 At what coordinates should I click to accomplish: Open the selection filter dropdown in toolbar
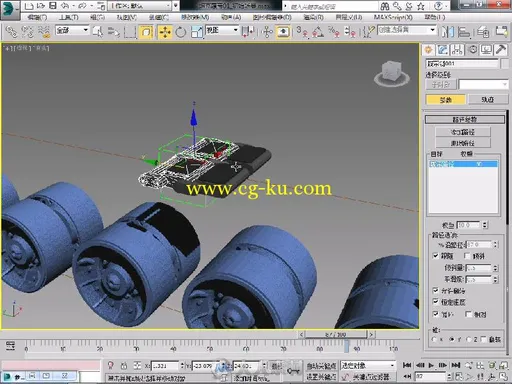(x=72, y=30)
